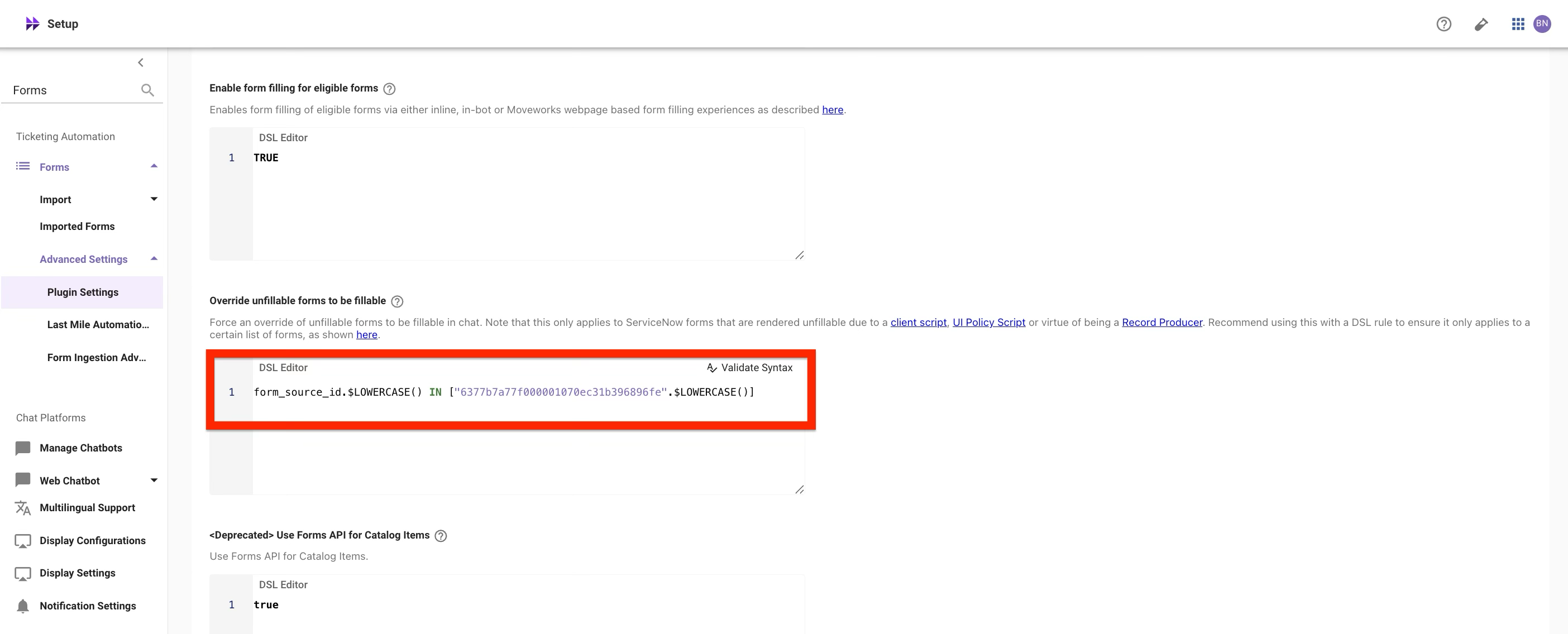
Task: Open the apps grid icon
Action: coord(1518,24)
